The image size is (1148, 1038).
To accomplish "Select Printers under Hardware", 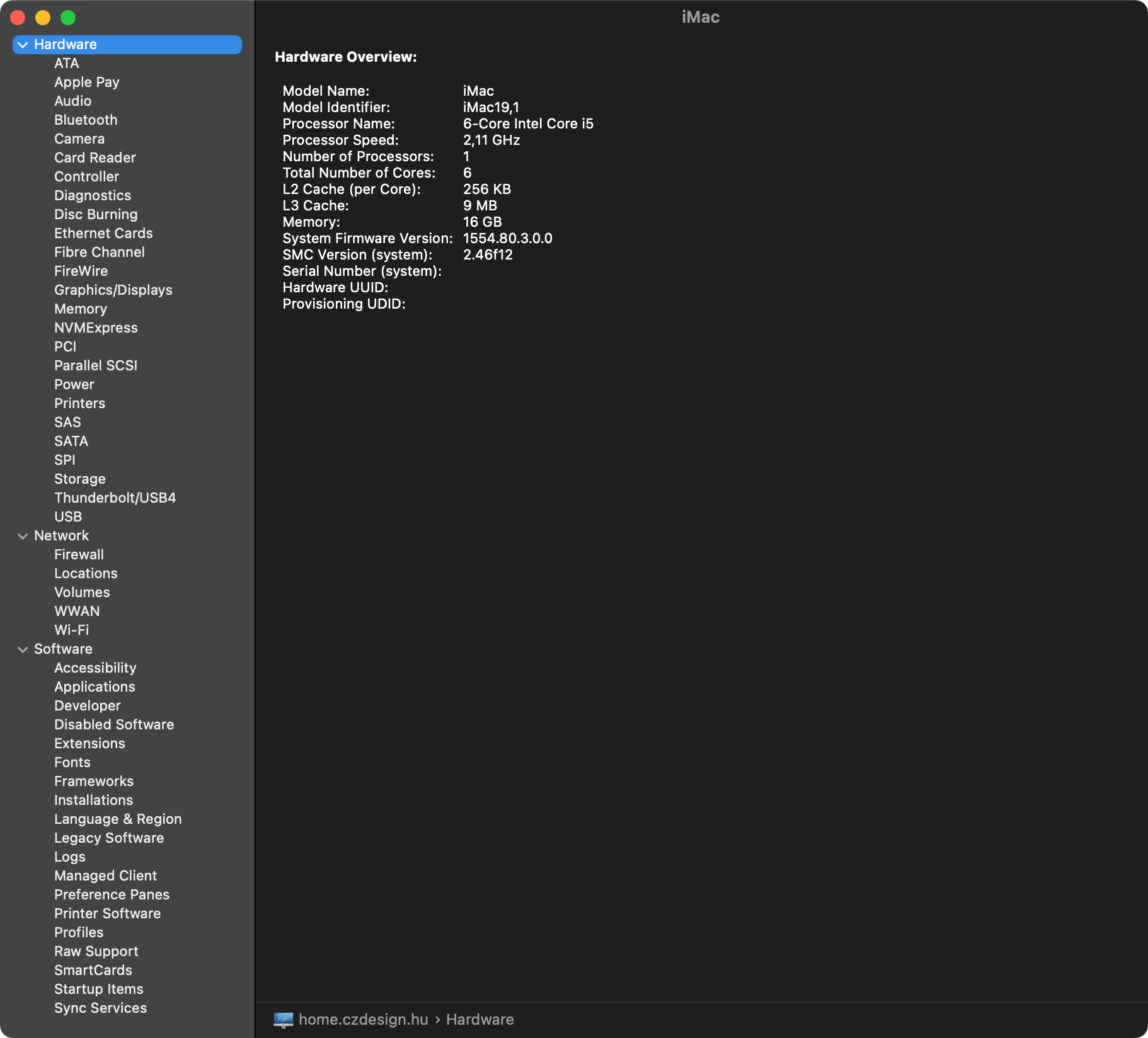I will [79, 404].
